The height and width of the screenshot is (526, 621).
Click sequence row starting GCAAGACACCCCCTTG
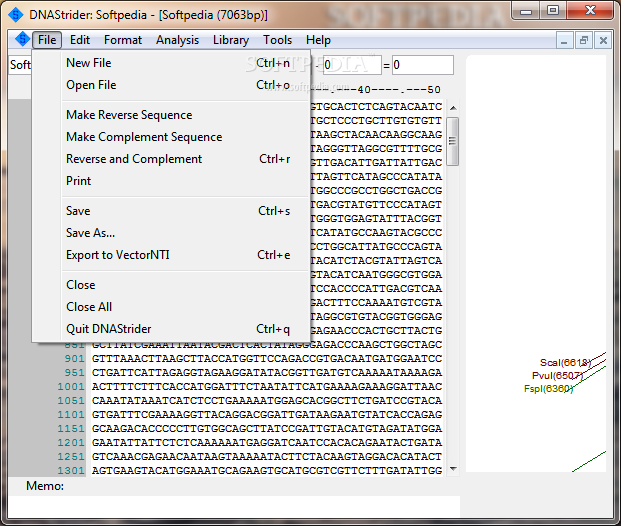[x=267, y=429]
